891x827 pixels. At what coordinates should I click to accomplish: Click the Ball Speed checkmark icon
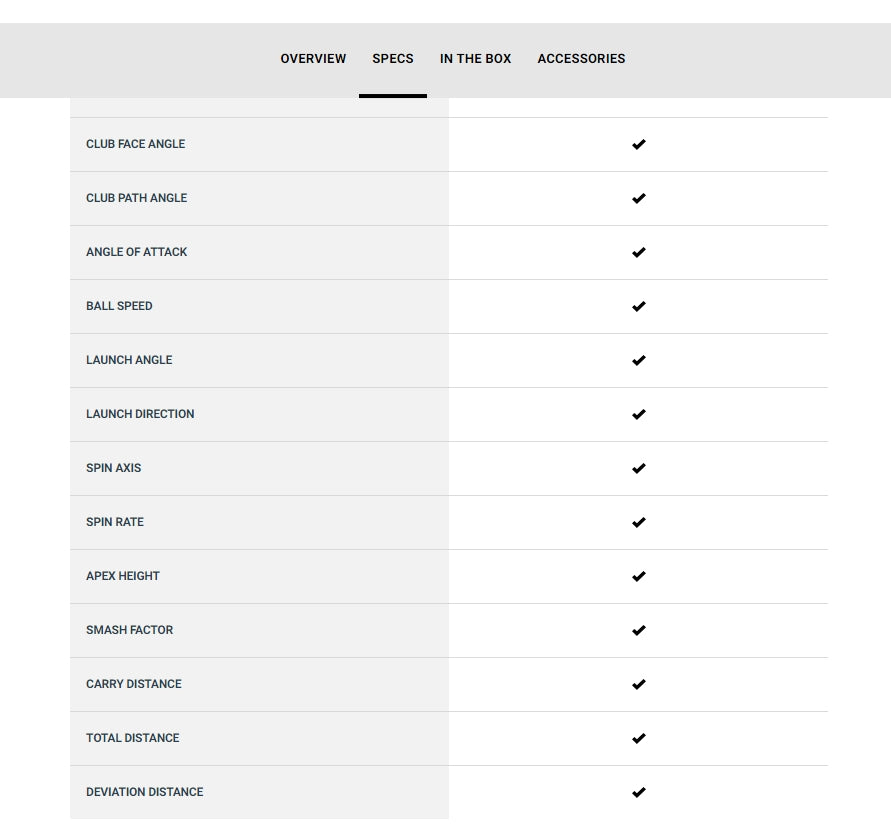point(639,306)
